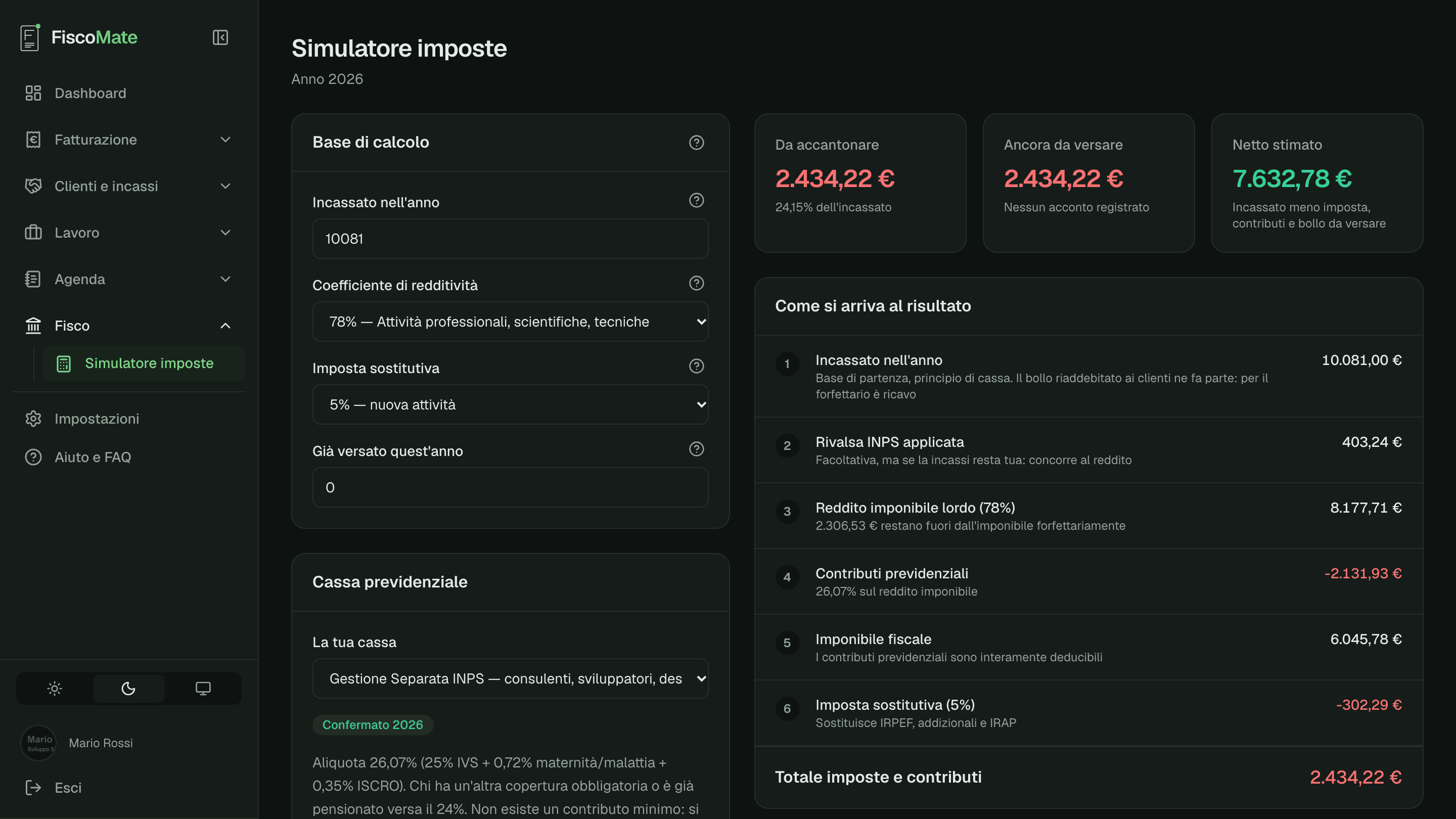Open help for Base di calcolo

pyautogui.click(x=696, y=143)
